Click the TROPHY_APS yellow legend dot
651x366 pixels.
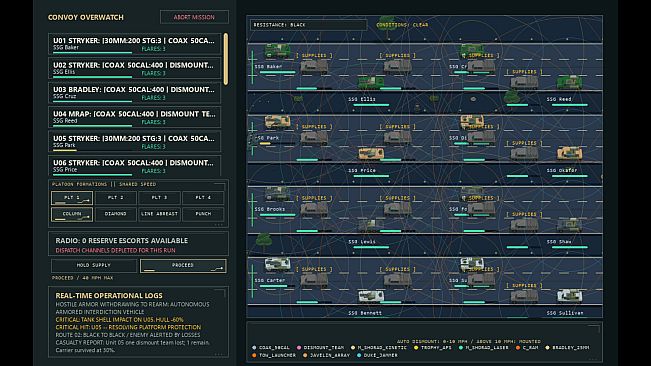(416, 348)
